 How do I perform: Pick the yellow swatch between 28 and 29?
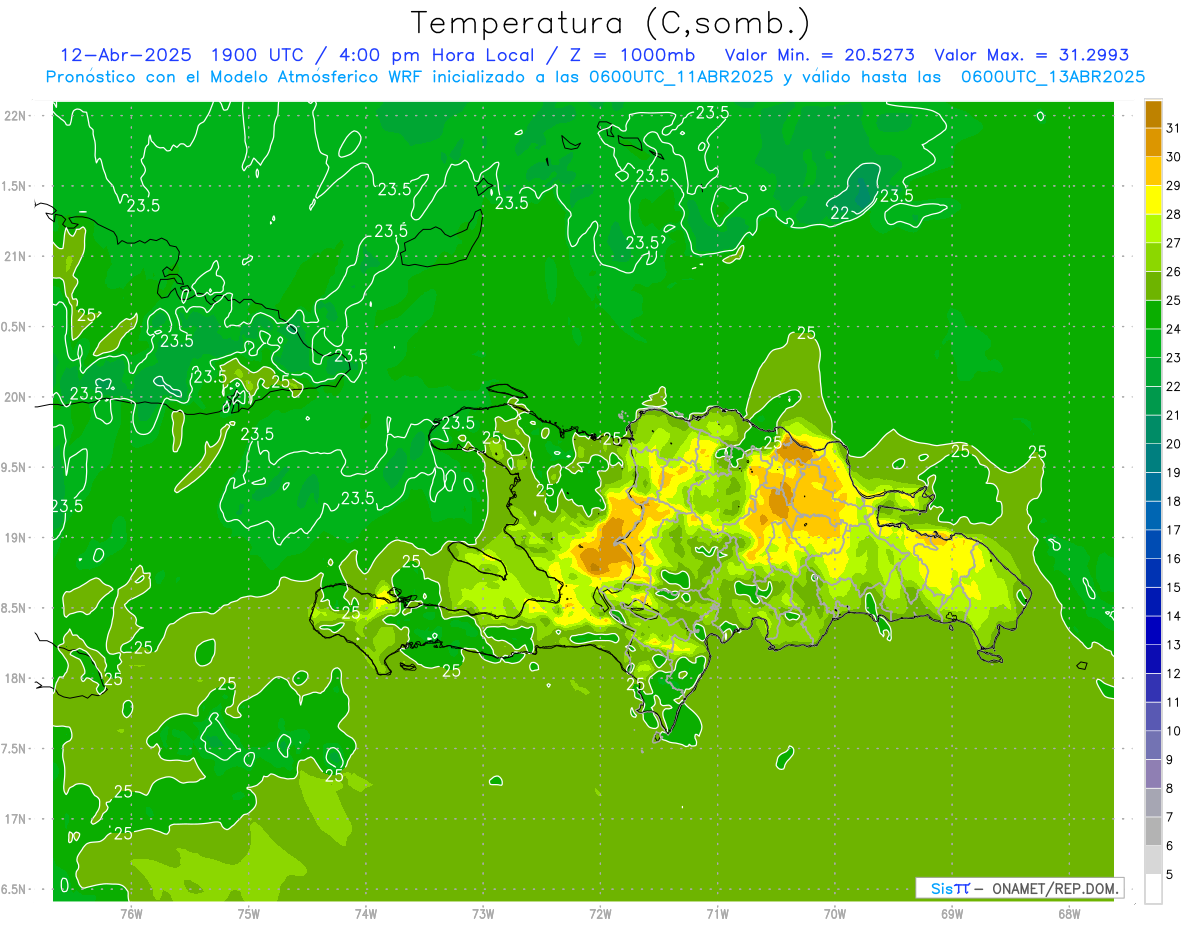click(1153, 200)
